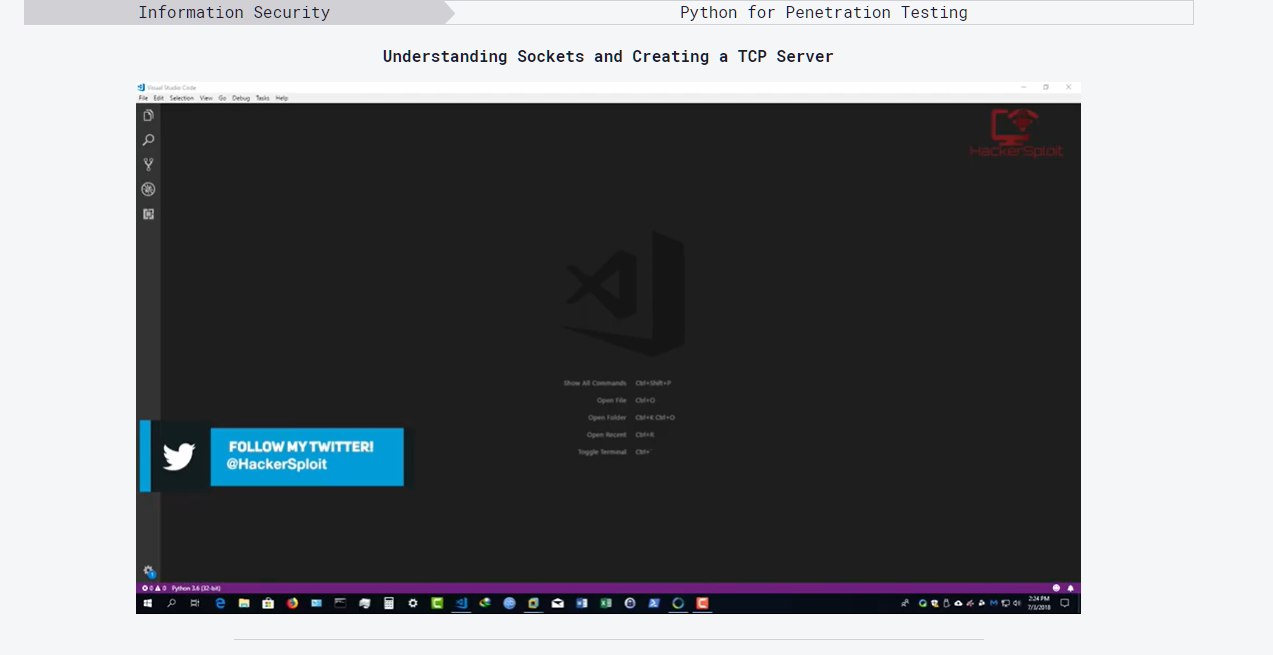The width and height of the screenshot is (1273, 655).
Task: Click the notification bell in status bar
Action: pyautogui.click(x=1070, y=588)
